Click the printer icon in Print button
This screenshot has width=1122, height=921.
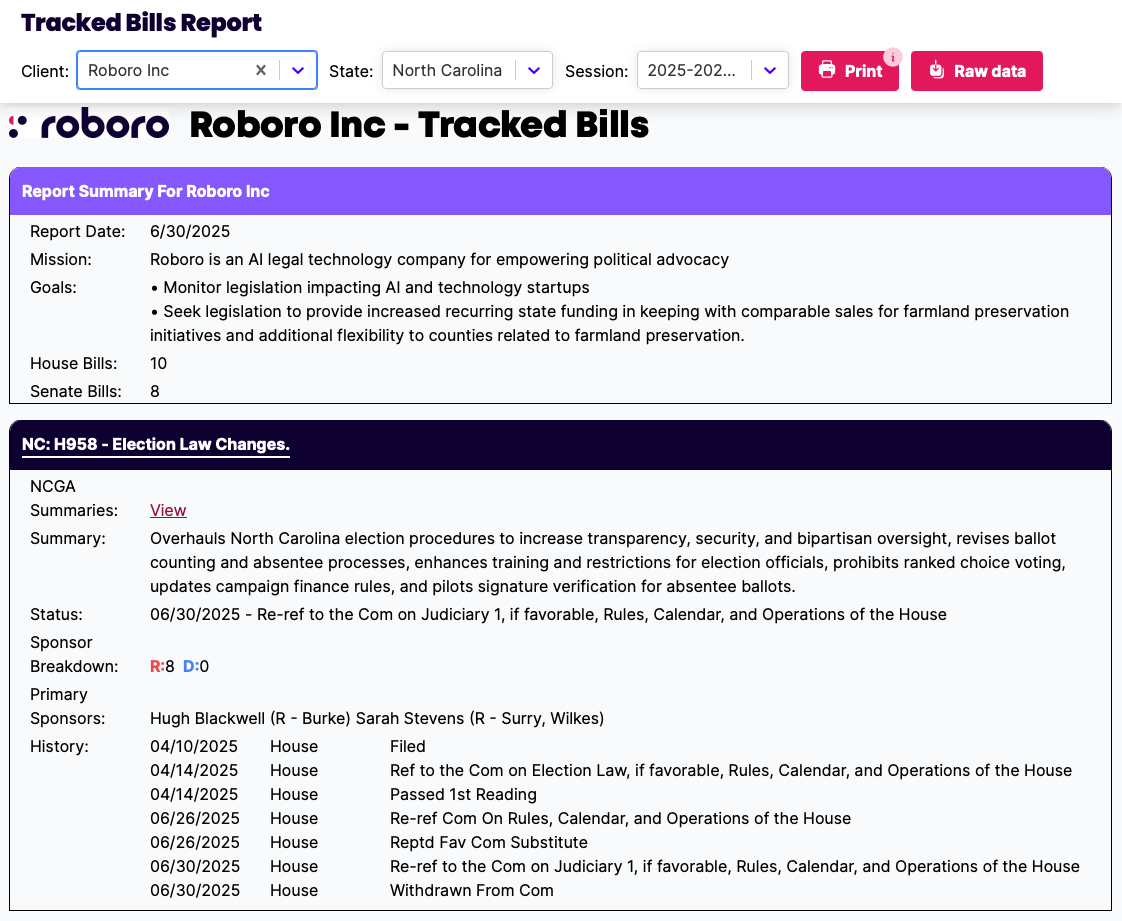(827, 70)
